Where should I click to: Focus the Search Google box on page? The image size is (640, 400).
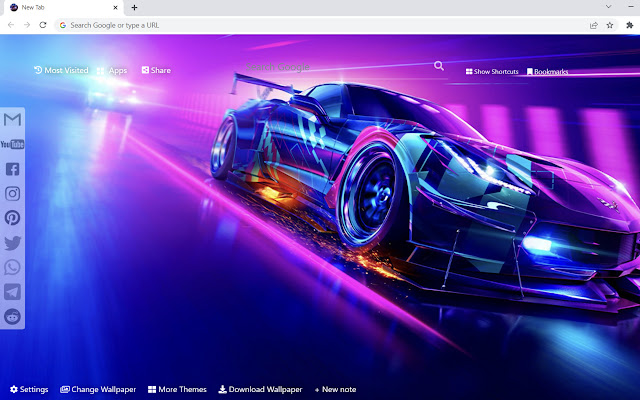[x=339, y=67]
